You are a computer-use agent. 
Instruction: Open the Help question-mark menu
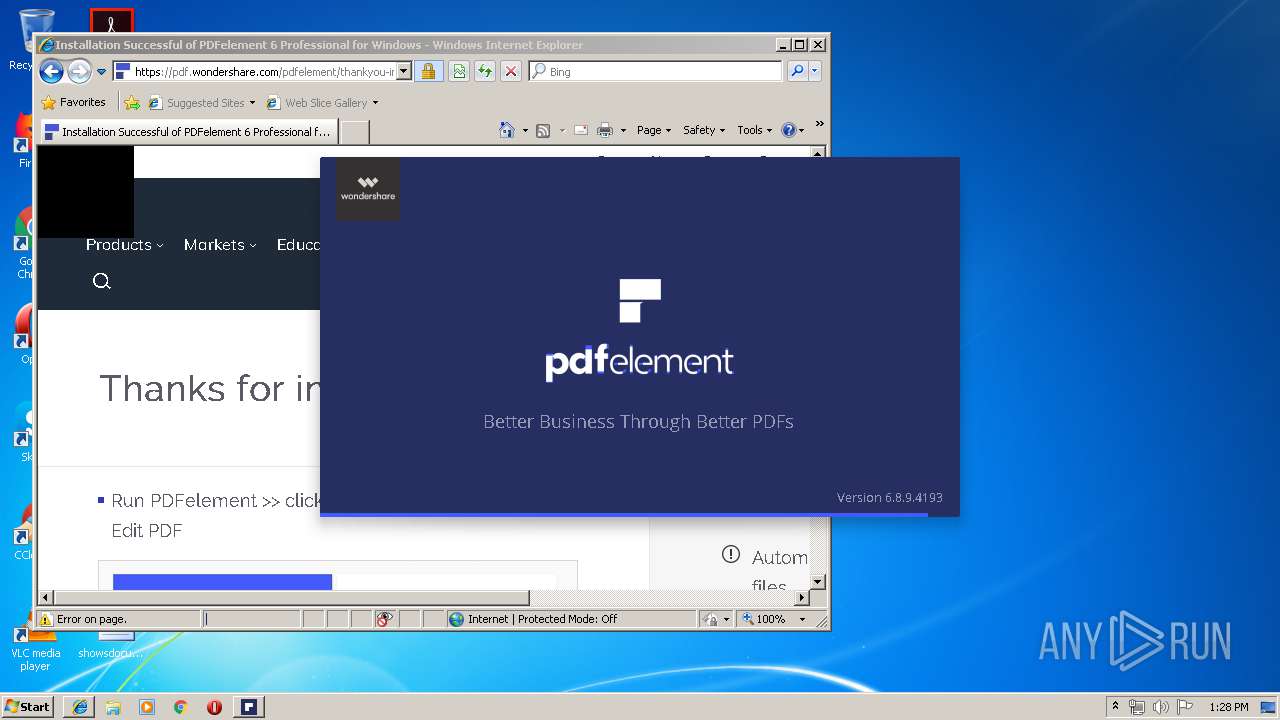point(793,130)
